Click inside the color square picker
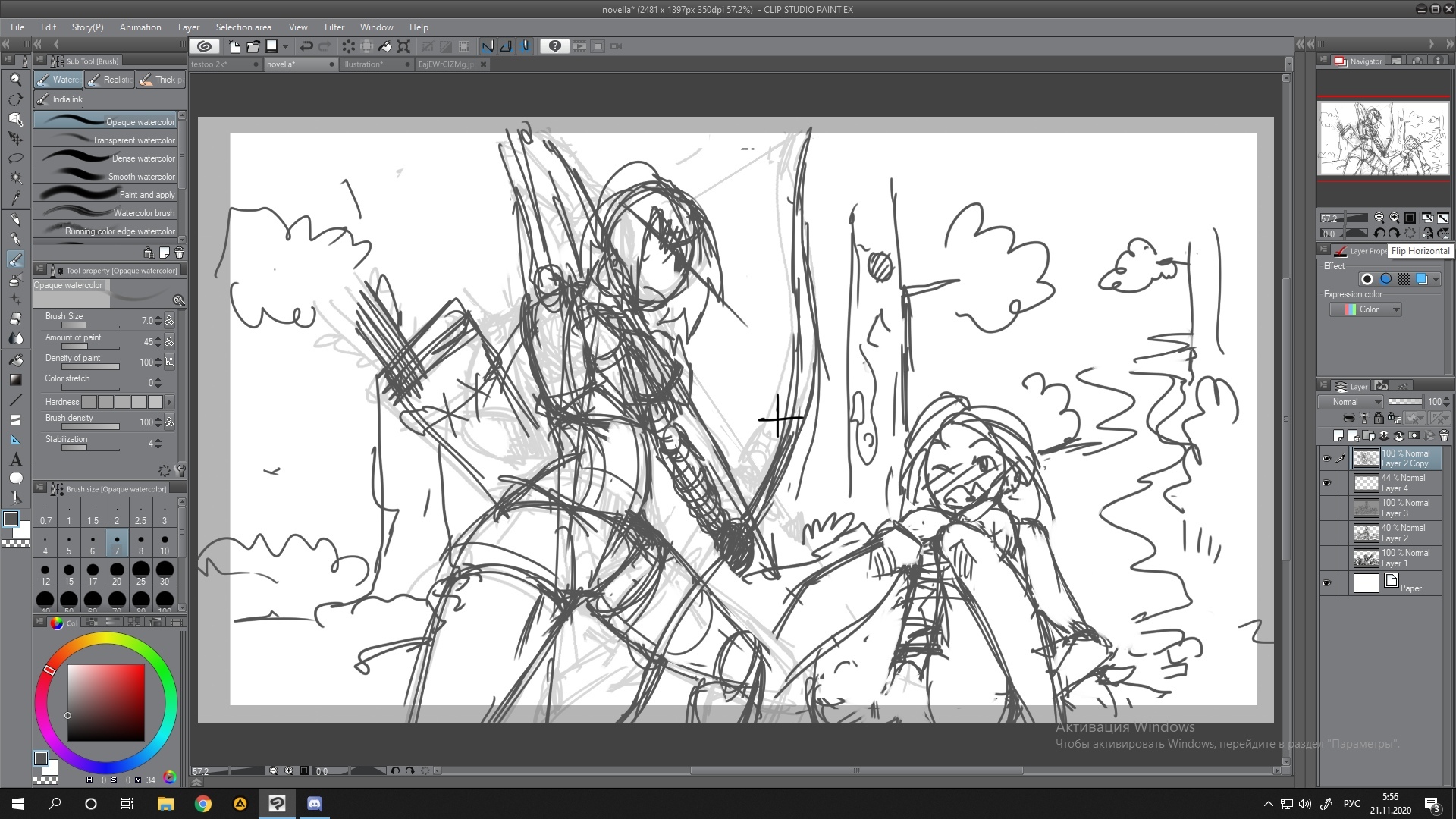Viewport: 1456px width, 819px height. pos(106,703)
